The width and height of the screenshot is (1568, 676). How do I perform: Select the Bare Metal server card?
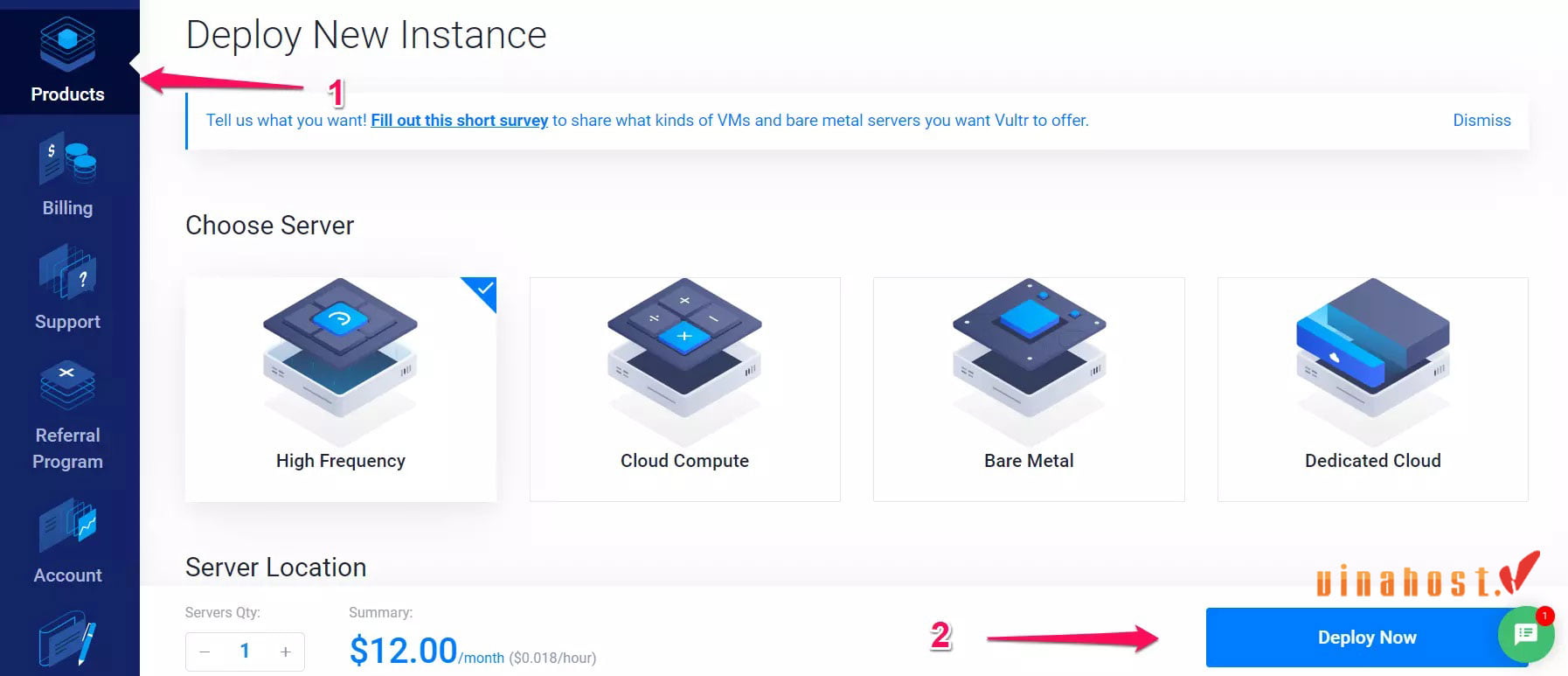click(1029, 389)
